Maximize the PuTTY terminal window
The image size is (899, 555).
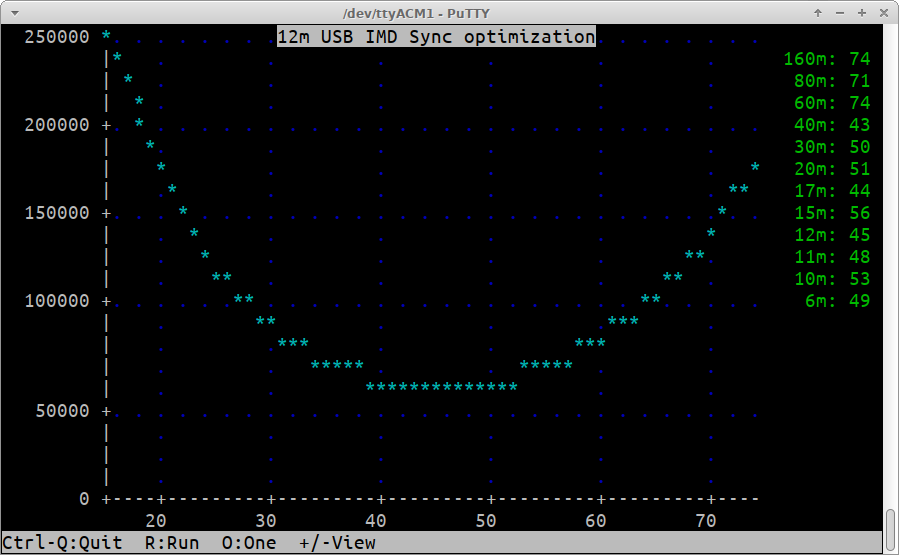click(860, 13)
